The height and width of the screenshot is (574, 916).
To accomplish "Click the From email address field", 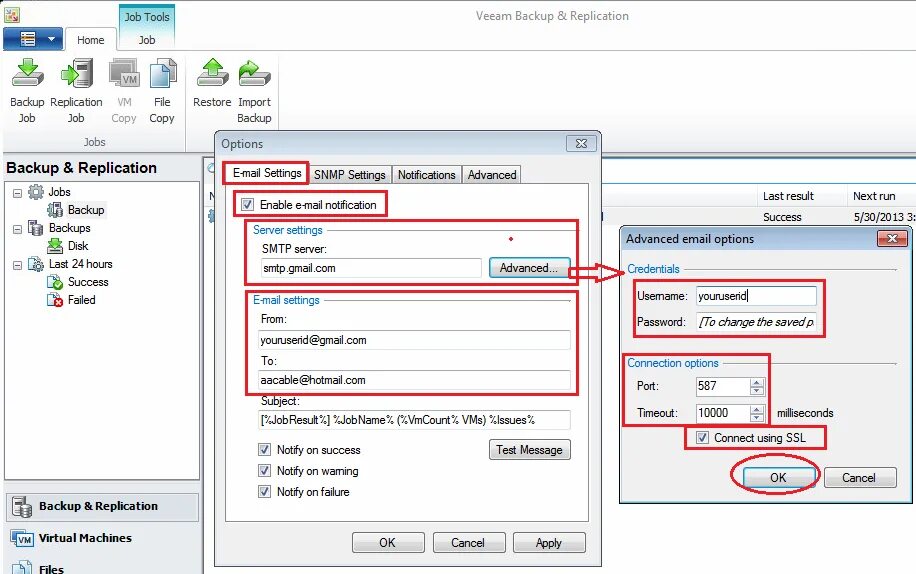I will tap(414, 340).
